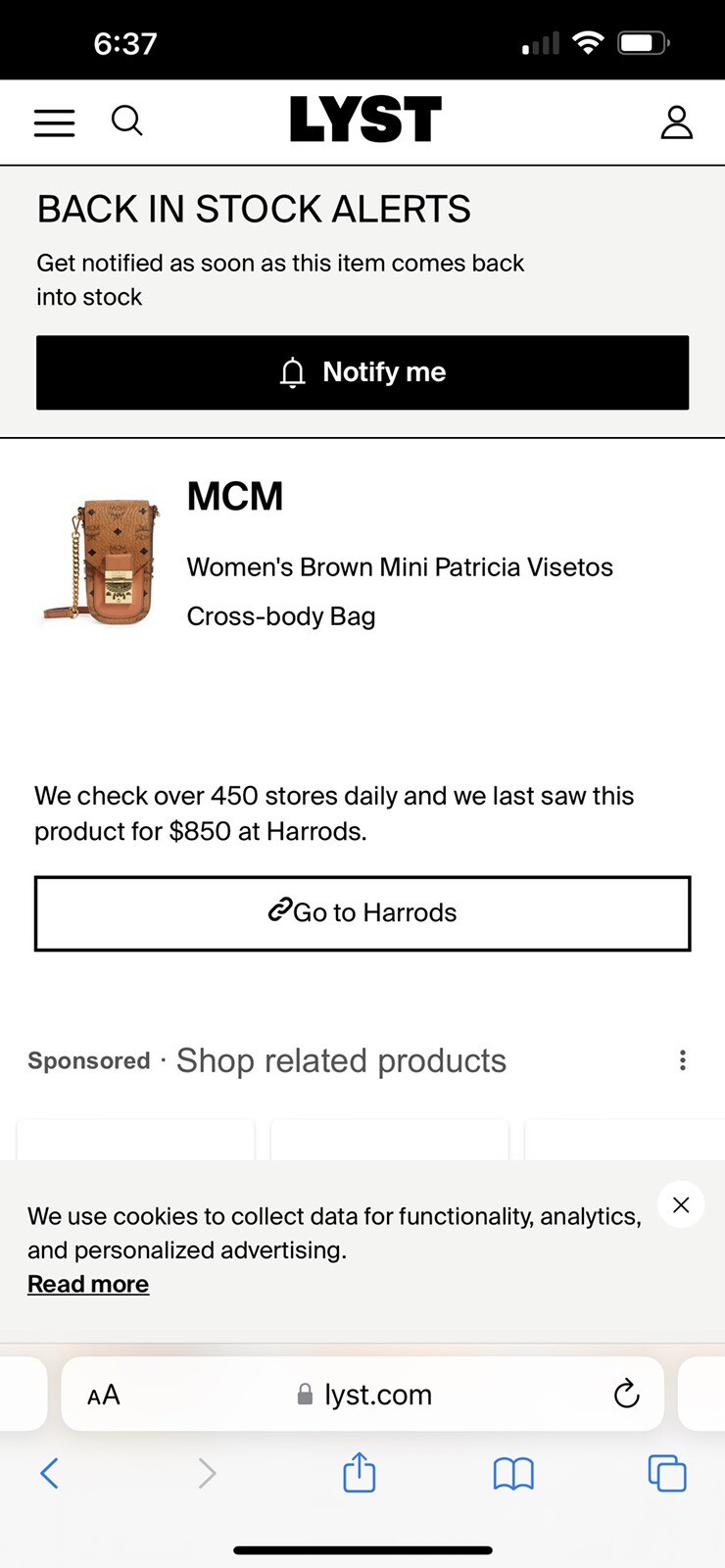This screenshot has width=725, height=1568.
Task: Click the Go to Harrods button
Action: point(362,913)
